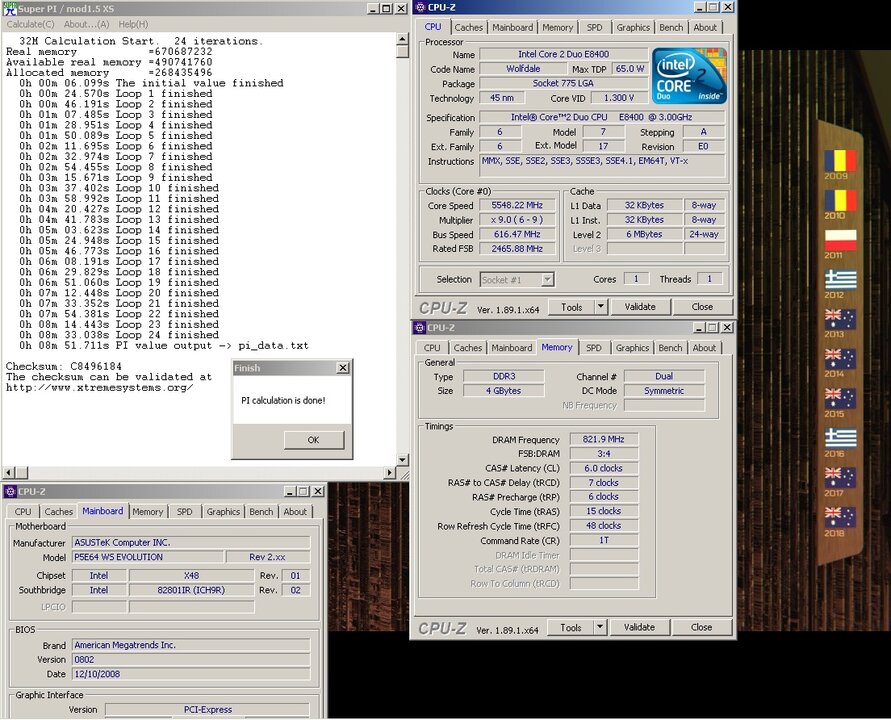Open Calculate(C) menu in Super PI

pos(31,24)
